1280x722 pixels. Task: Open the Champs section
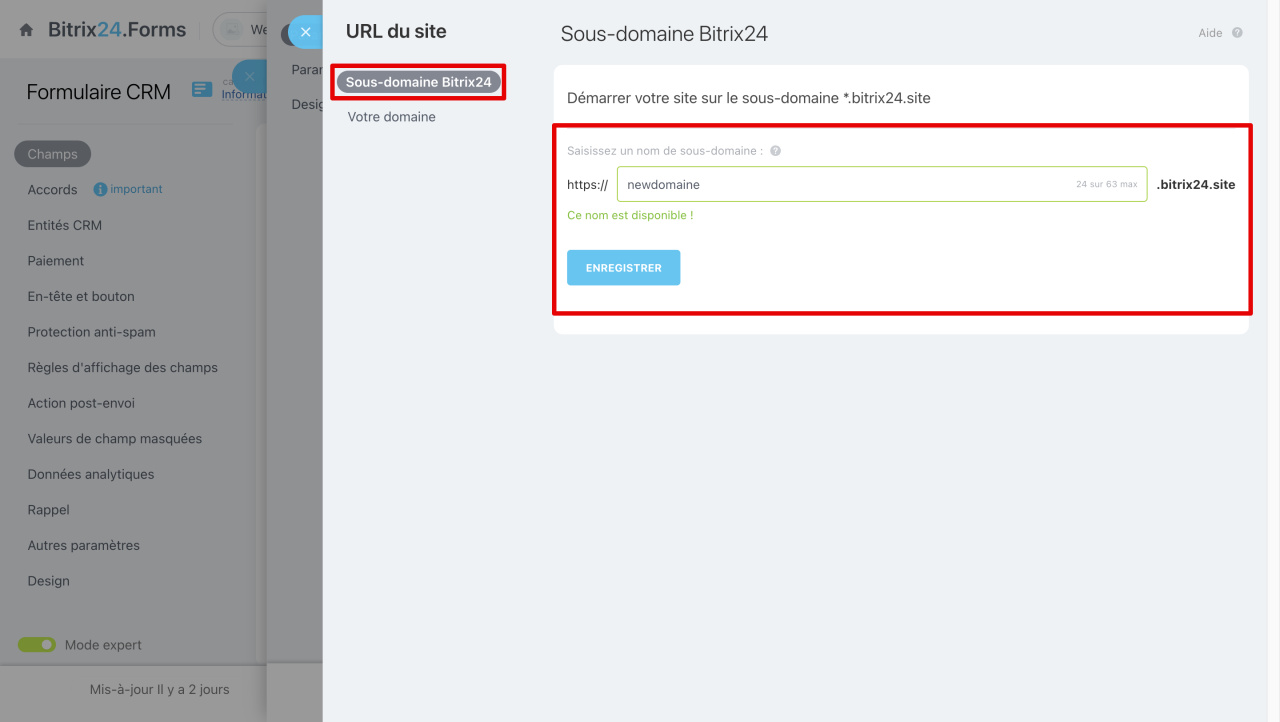click(52, 154)
